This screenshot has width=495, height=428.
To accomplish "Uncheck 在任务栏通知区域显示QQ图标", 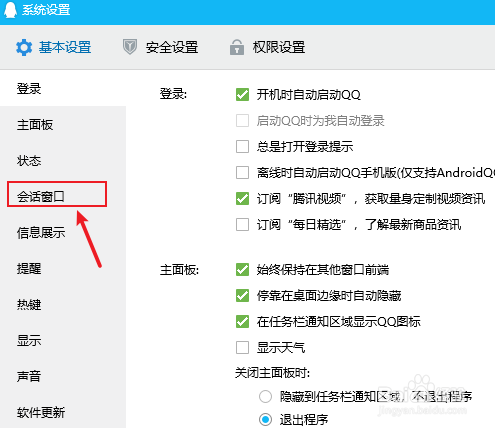I will click(242, 322).
